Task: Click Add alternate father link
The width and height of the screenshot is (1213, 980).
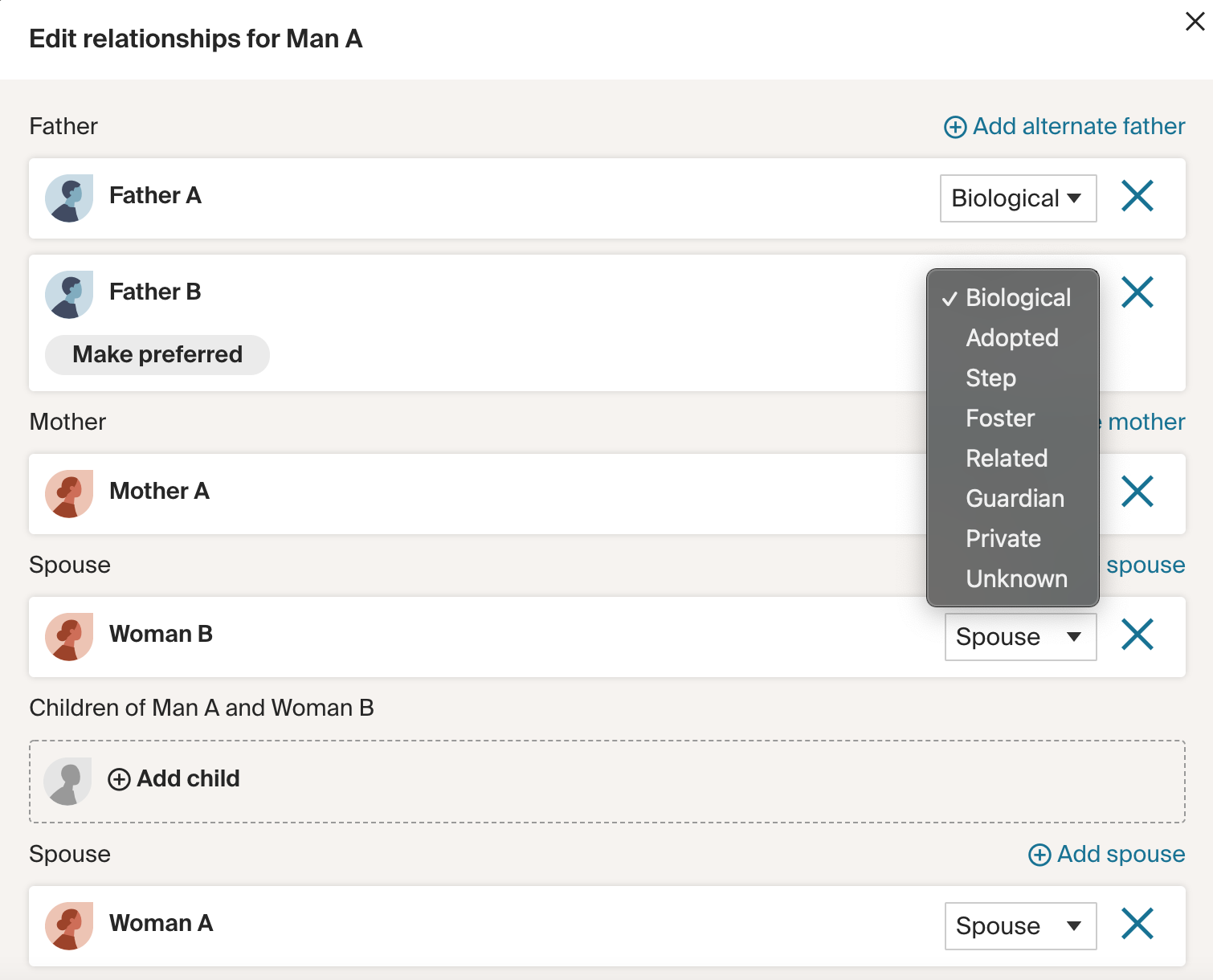Action: pyautogui.click(x=1064, y=127)
